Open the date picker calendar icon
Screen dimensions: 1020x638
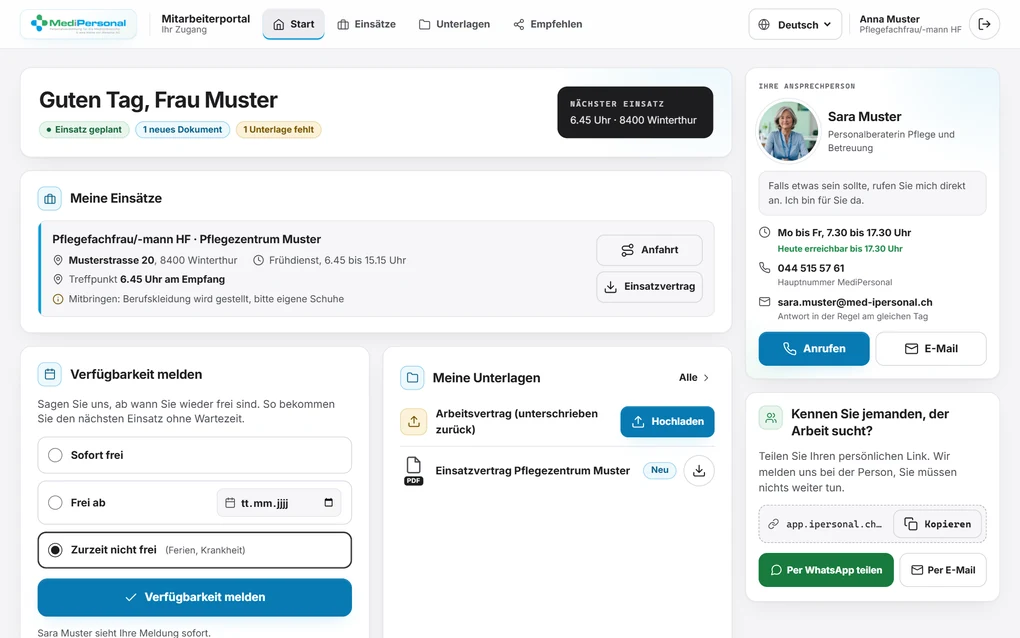click(329, 503)
